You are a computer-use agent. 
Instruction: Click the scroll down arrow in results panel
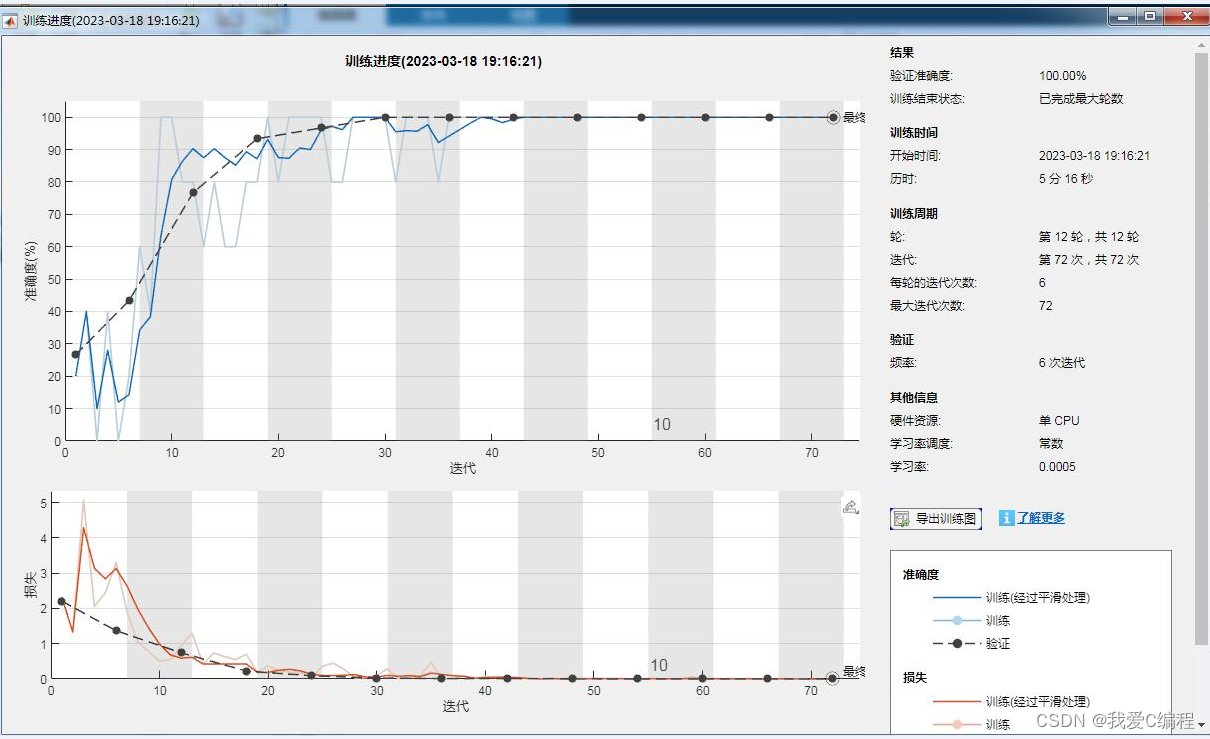[1201, 724]
